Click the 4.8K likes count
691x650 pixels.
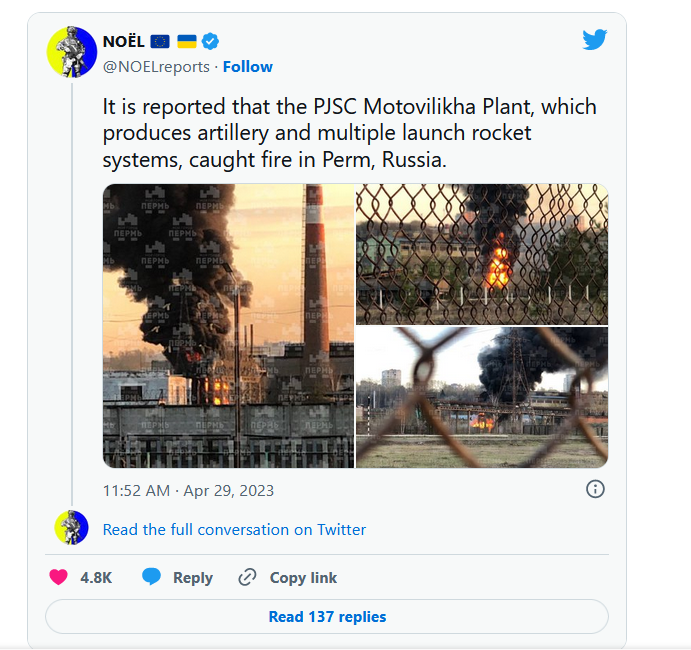coord(96,577)
